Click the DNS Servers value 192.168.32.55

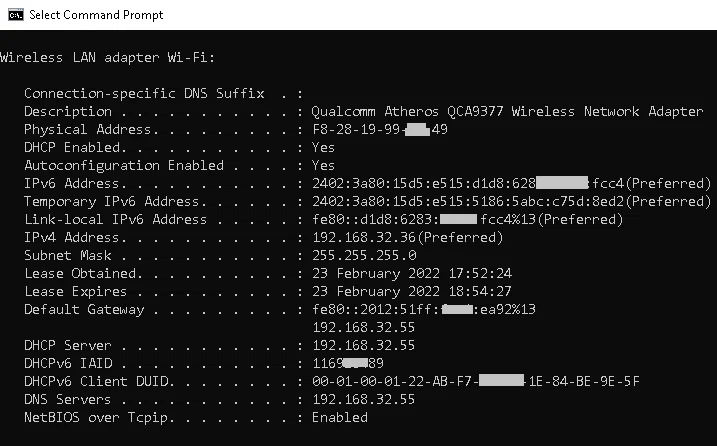[x=364, y=399]
